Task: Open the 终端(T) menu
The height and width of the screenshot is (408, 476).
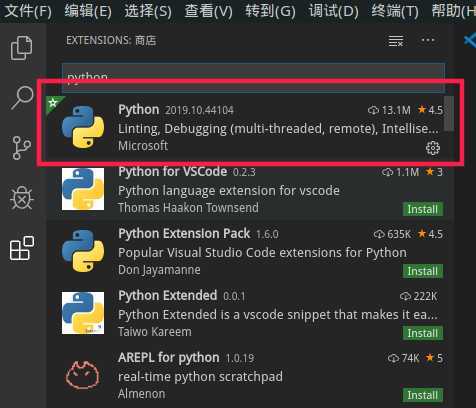Action: coord(395,11)
